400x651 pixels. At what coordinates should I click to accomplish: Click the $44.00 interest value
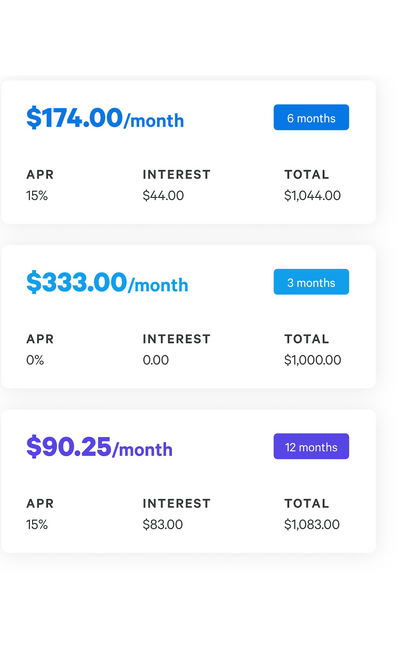pos(163,196)
